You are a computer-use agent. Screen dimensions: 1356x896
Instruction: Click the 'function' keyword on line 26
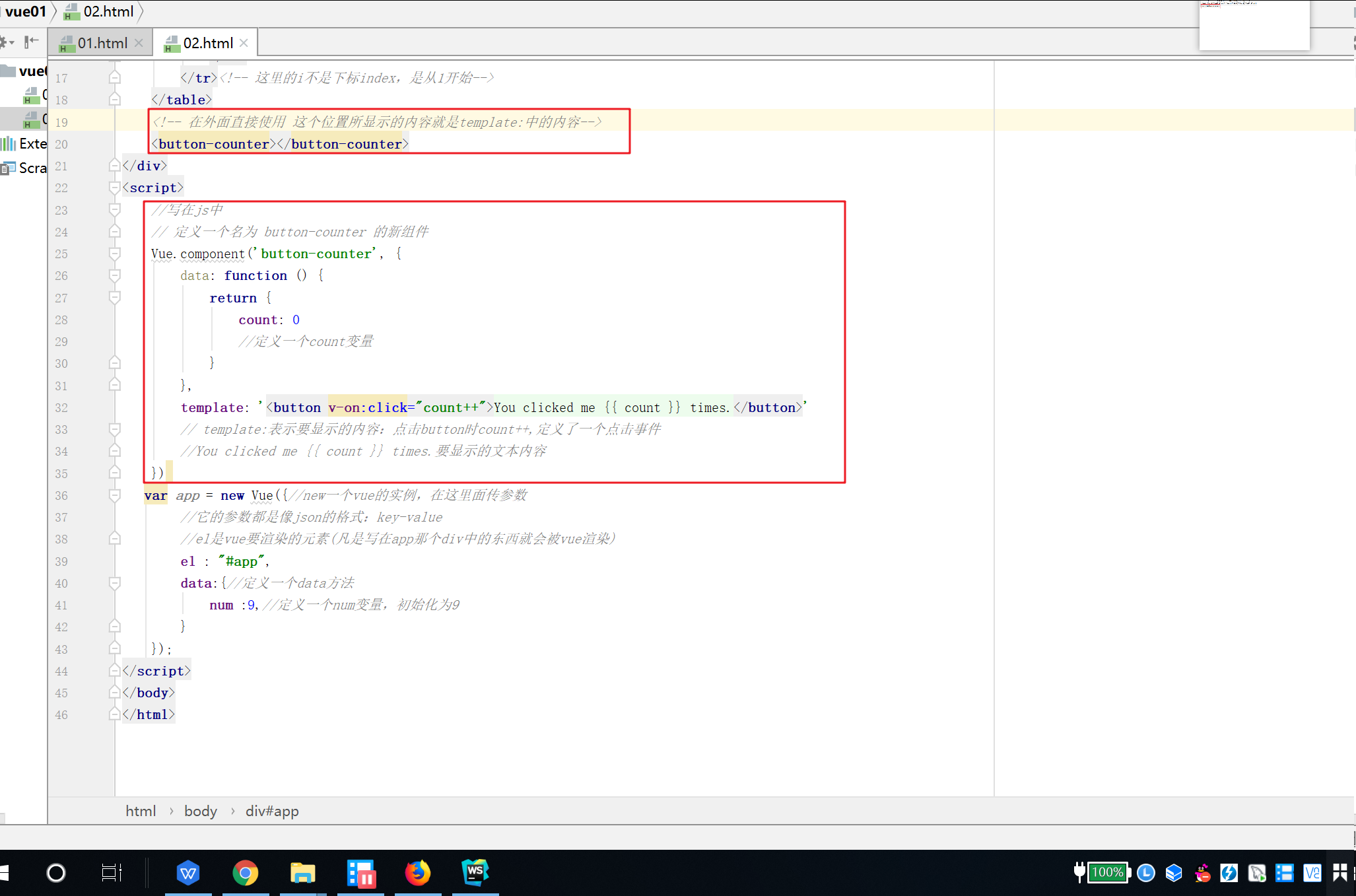[255, 275]
